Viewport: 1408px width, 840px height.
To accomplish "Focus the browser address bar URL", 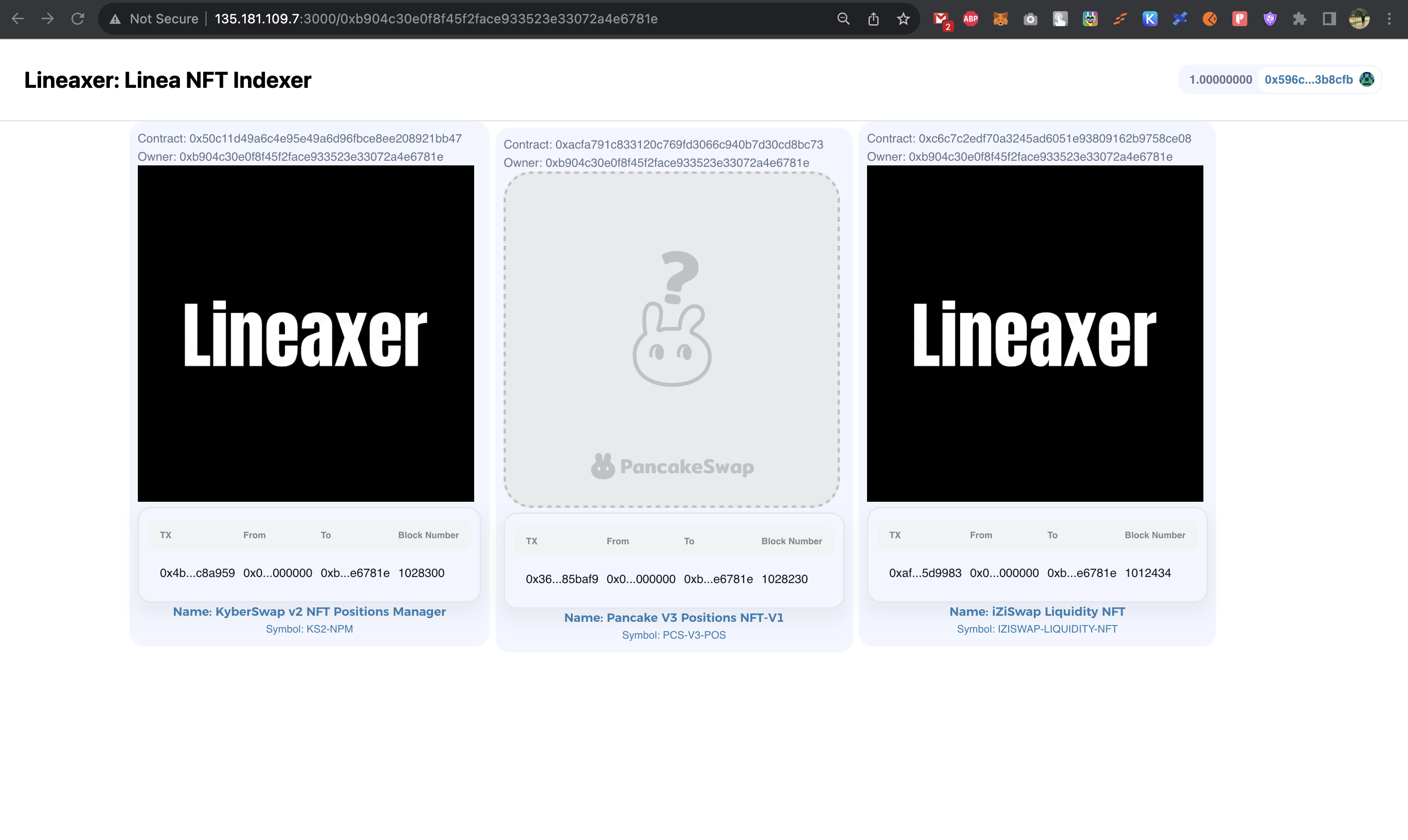I will [x=436, y=19].
